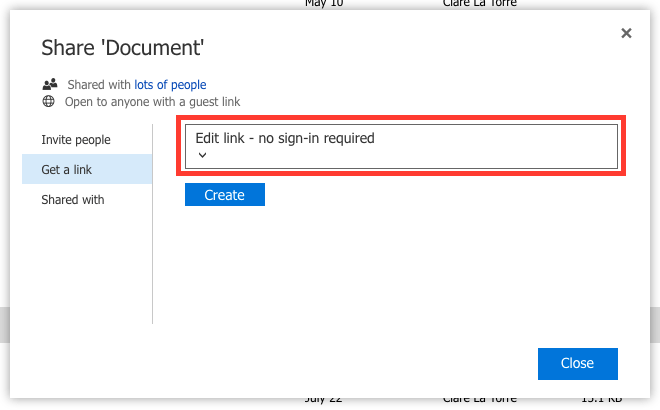Open the Shared with tab in sidebar

tap(73, 200)
